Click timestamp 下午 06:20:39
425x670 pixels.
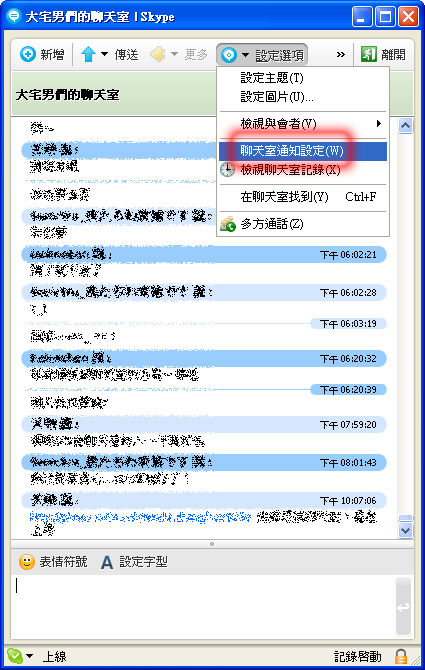pos(348,390)
